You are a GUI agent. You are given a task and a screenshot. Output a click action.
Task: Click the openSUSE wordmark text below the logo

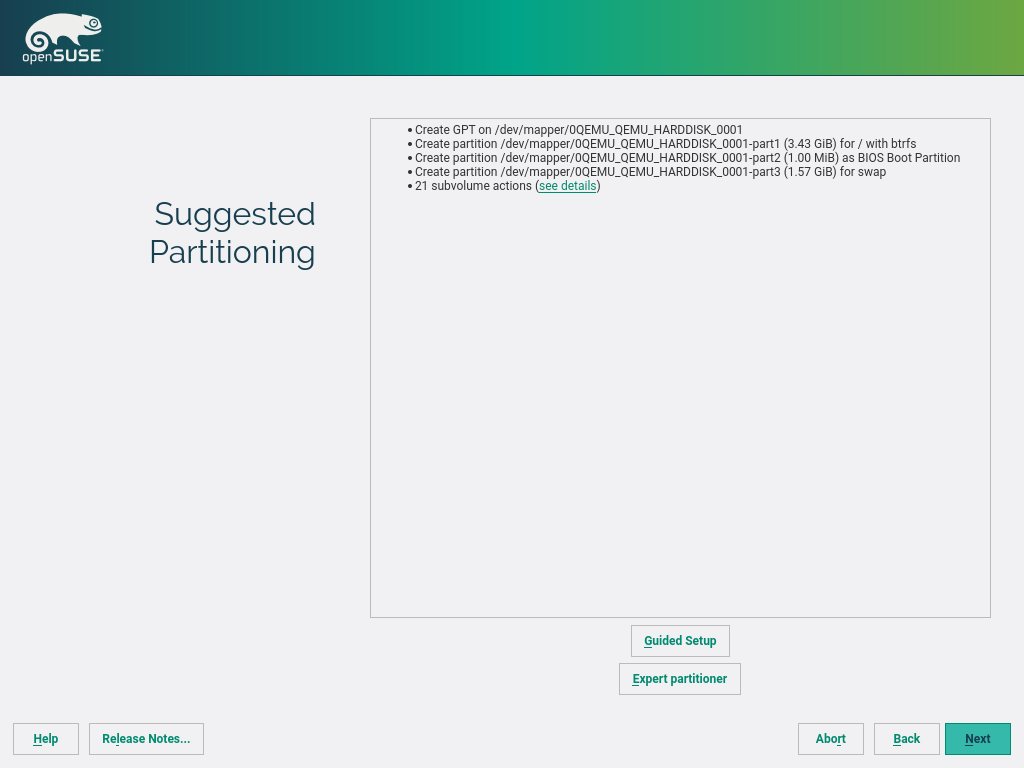(x=62, y=57)
